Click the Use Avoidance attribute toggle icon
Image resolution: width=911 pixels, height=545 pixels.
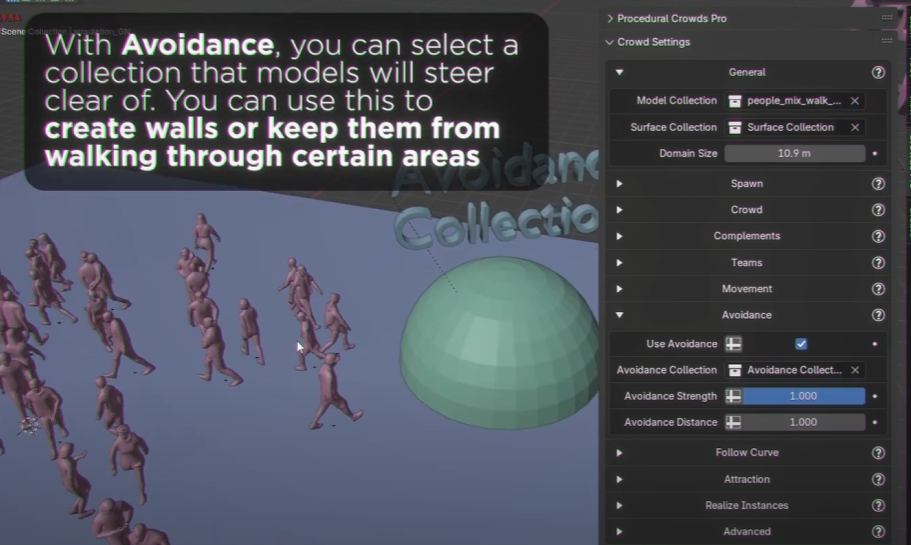click(733, 344)
